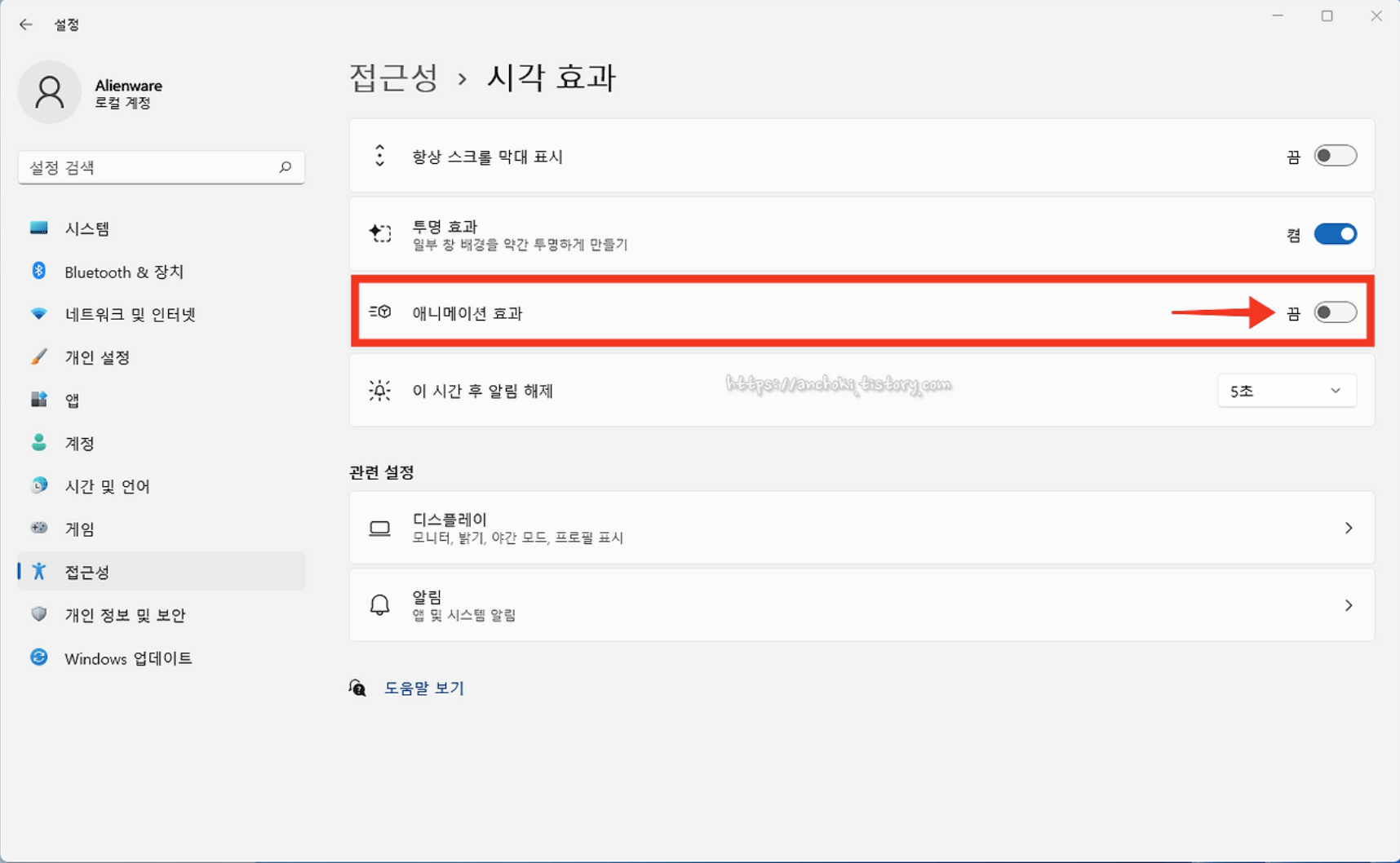Turn off 투명 효과 switch
Image resolution: width=1400 pixels, height=863 pixels.
pos(1335,234)
